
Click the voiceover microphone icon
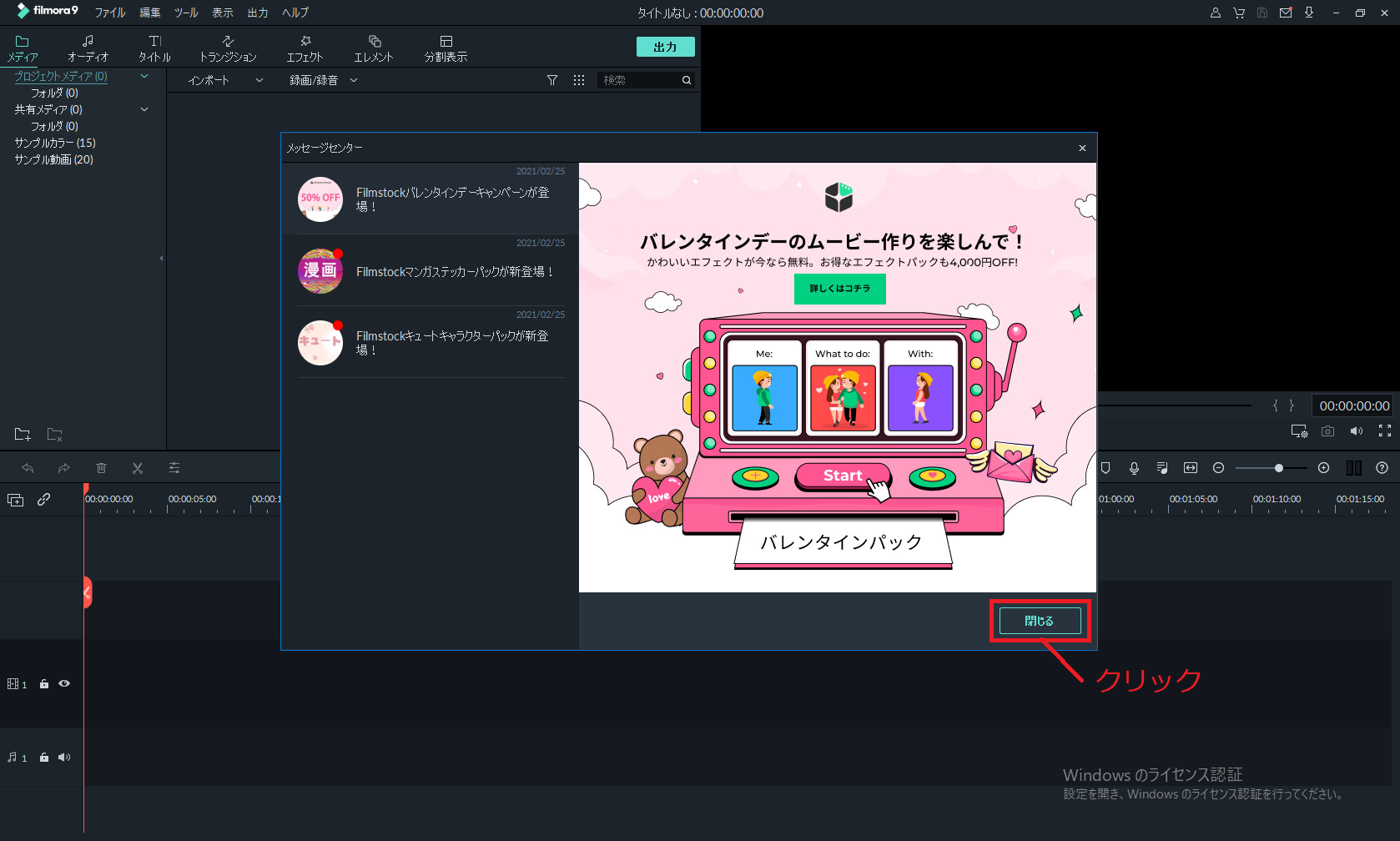pos(1134,468)
